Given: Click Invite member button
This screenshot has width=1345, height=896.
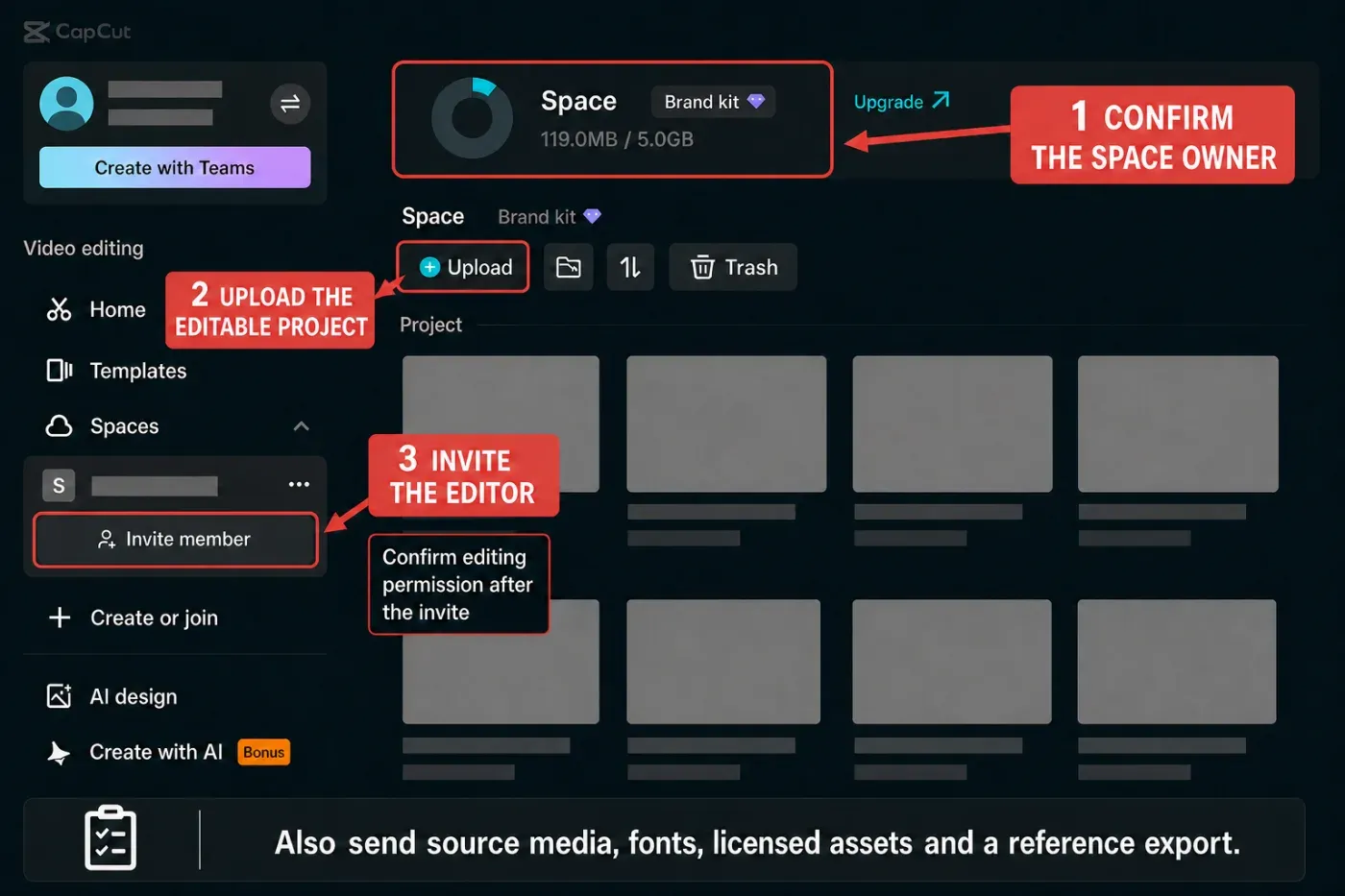Looking at the screenshot, I should tap(176, 540).
